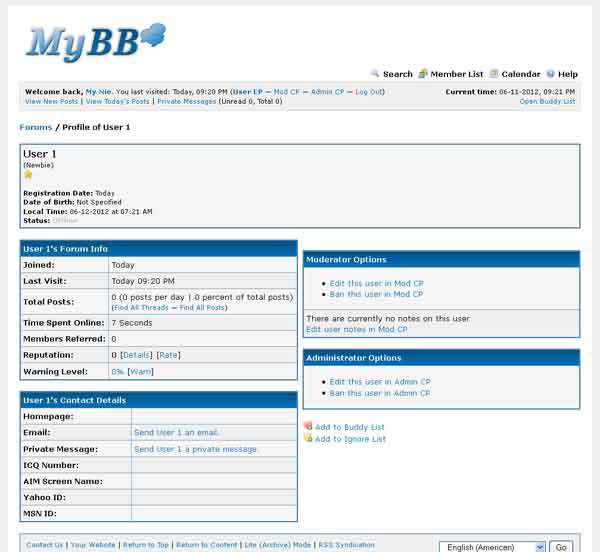Click the Add to Ignore List icon
The image size is (600, 552).
(x=308, y=439)
